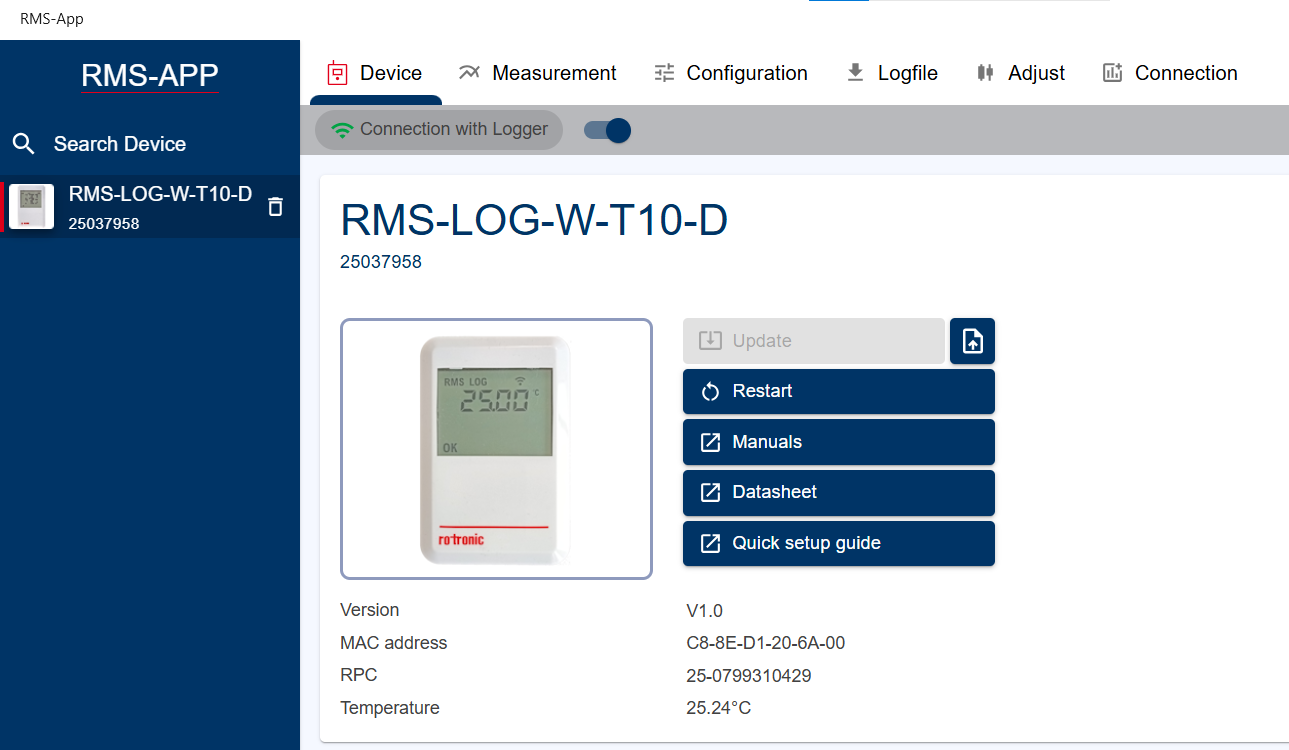The width and height of the screenshot is (1289, 750).
Task: Click the version value V1.0
Action: click(704, 610)
